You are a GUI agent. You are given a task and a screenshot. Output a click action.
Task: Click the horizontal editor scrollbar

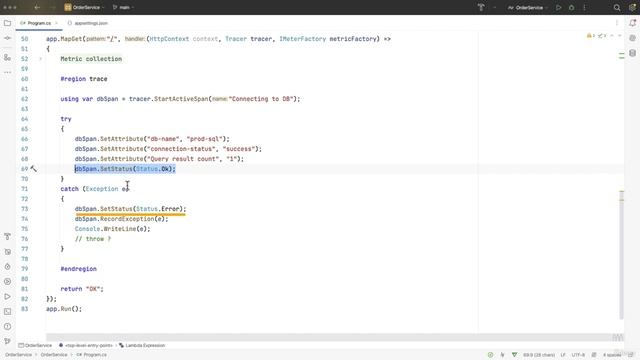329,337
